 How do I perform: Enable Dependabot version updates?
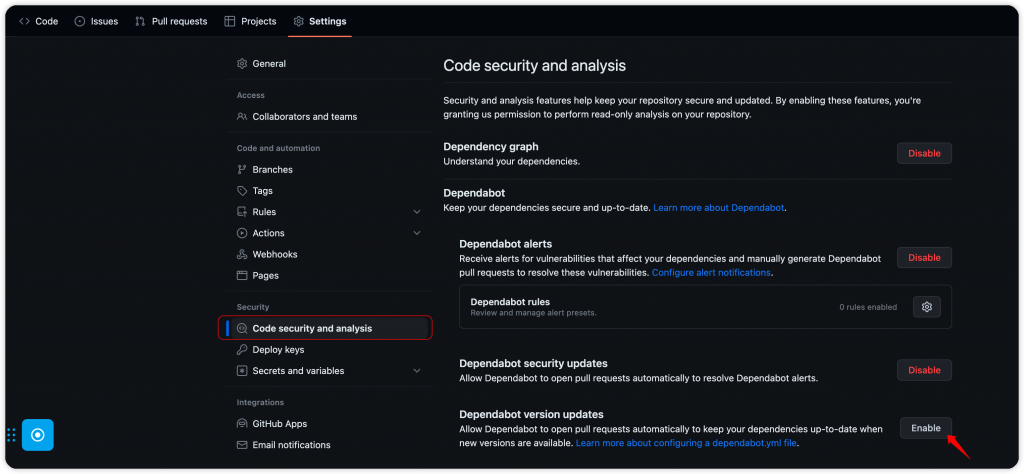tap(925, 428)
